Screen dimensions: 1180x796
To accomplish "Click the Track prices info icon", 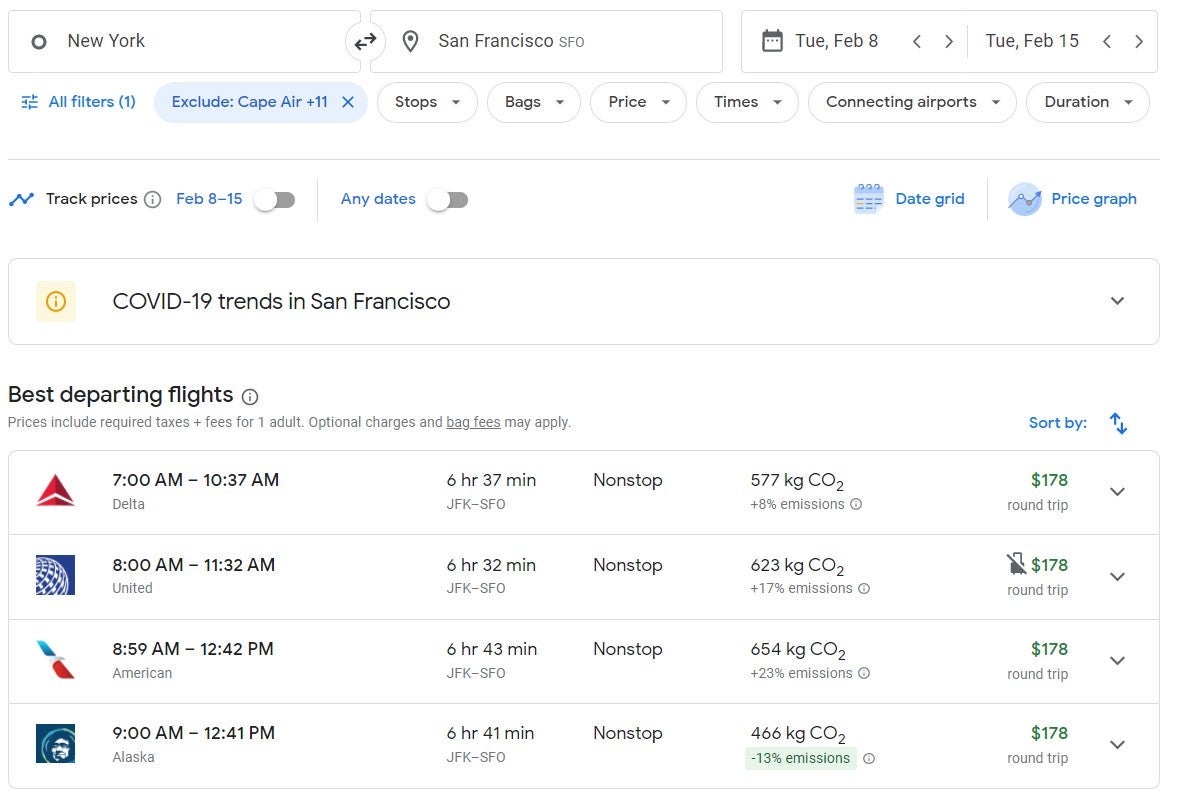I will pyautogui.click(x=153, y=199).
